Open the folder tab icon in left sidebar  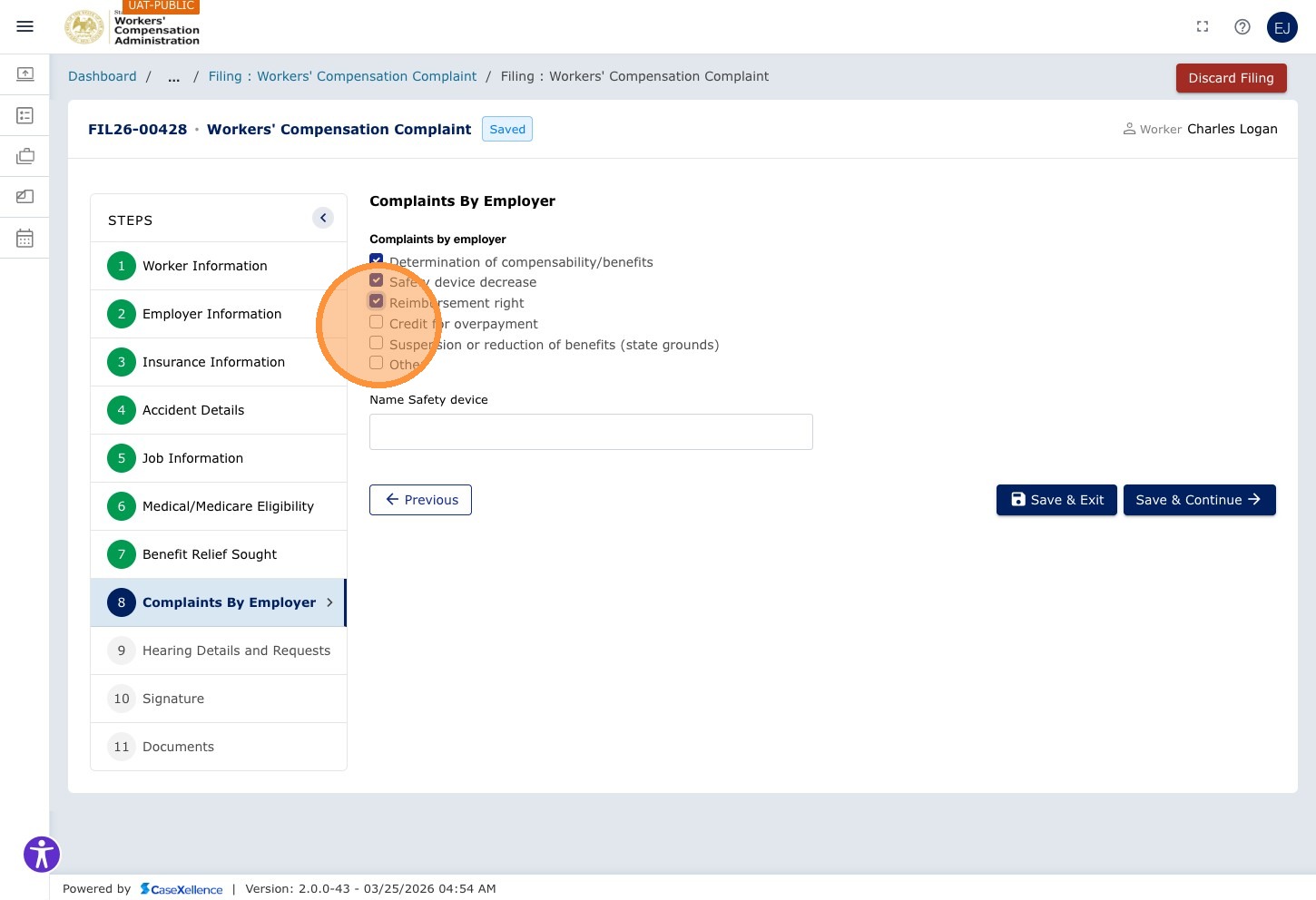25,196
